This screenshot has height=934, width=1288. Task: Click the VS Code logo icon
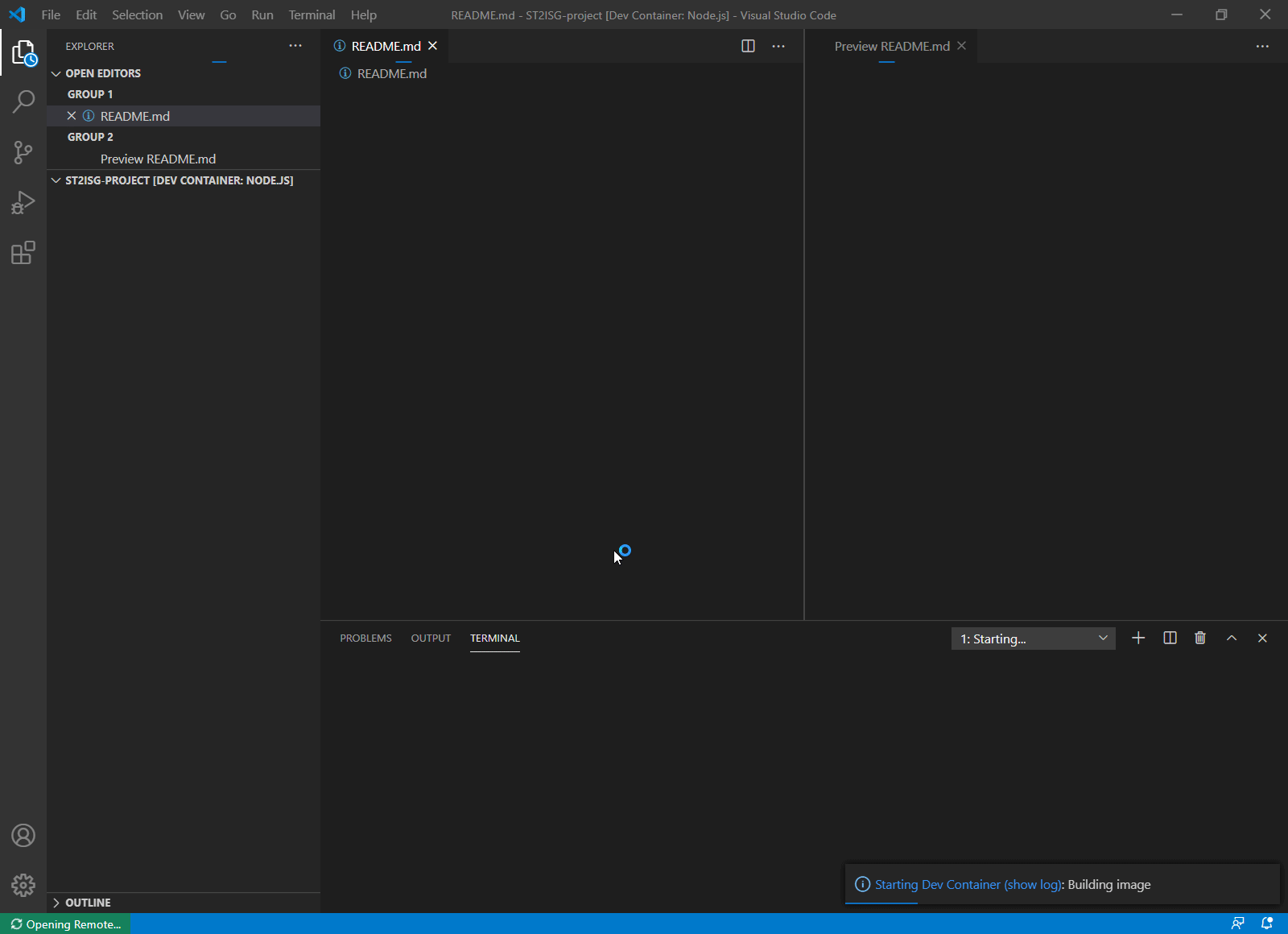click(17, 14)
